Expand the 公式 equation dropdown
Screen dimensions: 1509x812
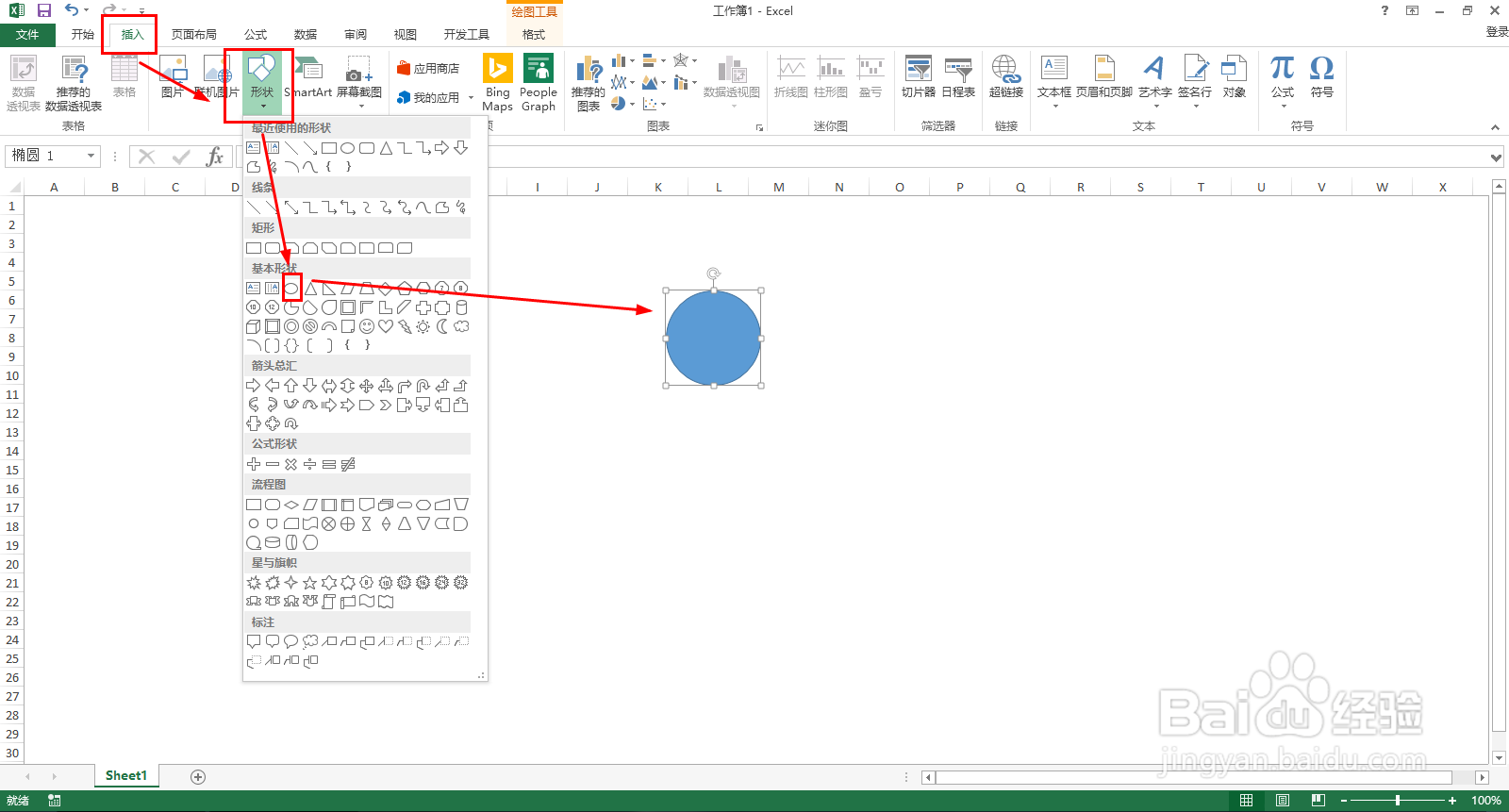[x=1283, y=106]
